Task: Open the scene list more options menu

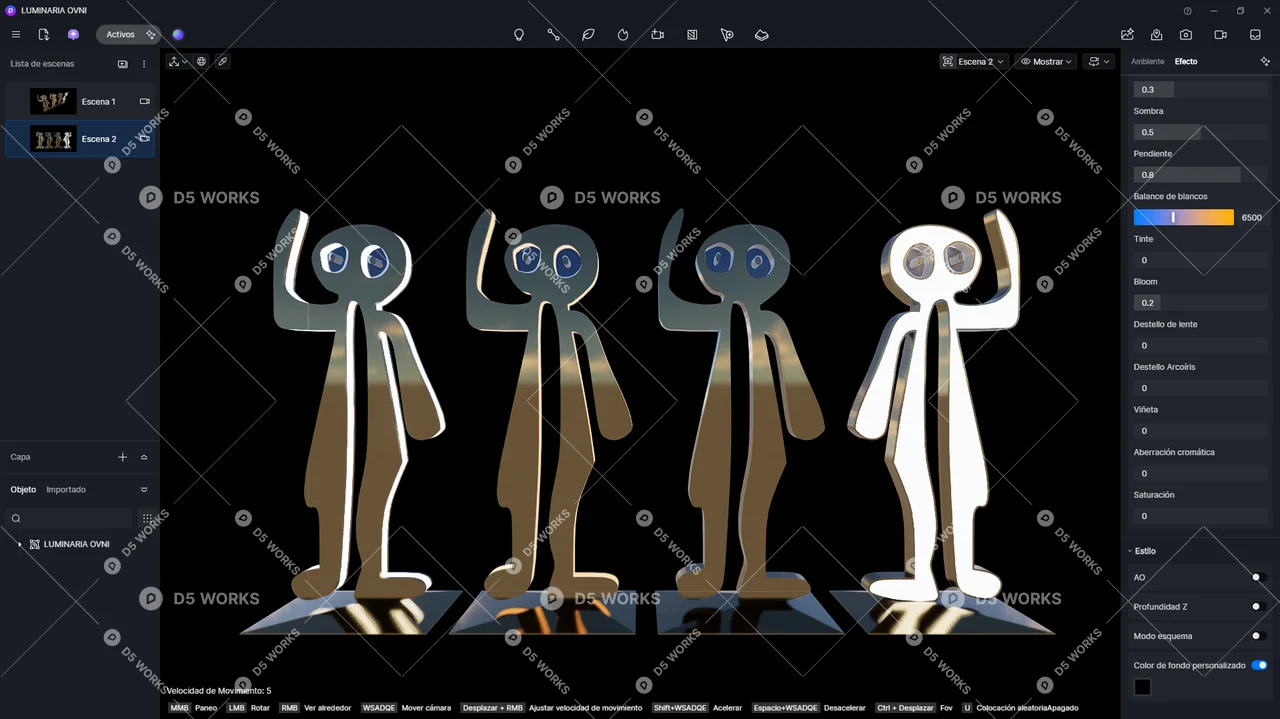Action: click(x=144, y=64)
